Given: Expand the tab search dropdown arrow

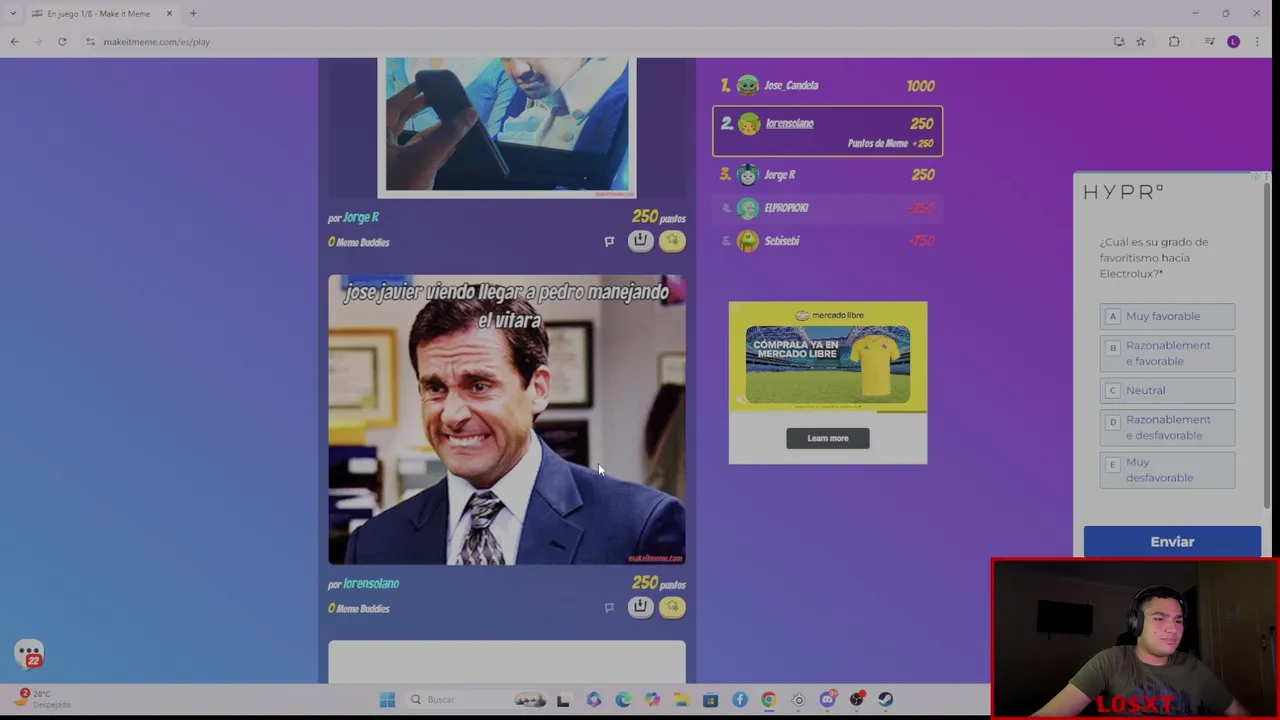Looking at the screenshot, I should [x=12, y=13].
